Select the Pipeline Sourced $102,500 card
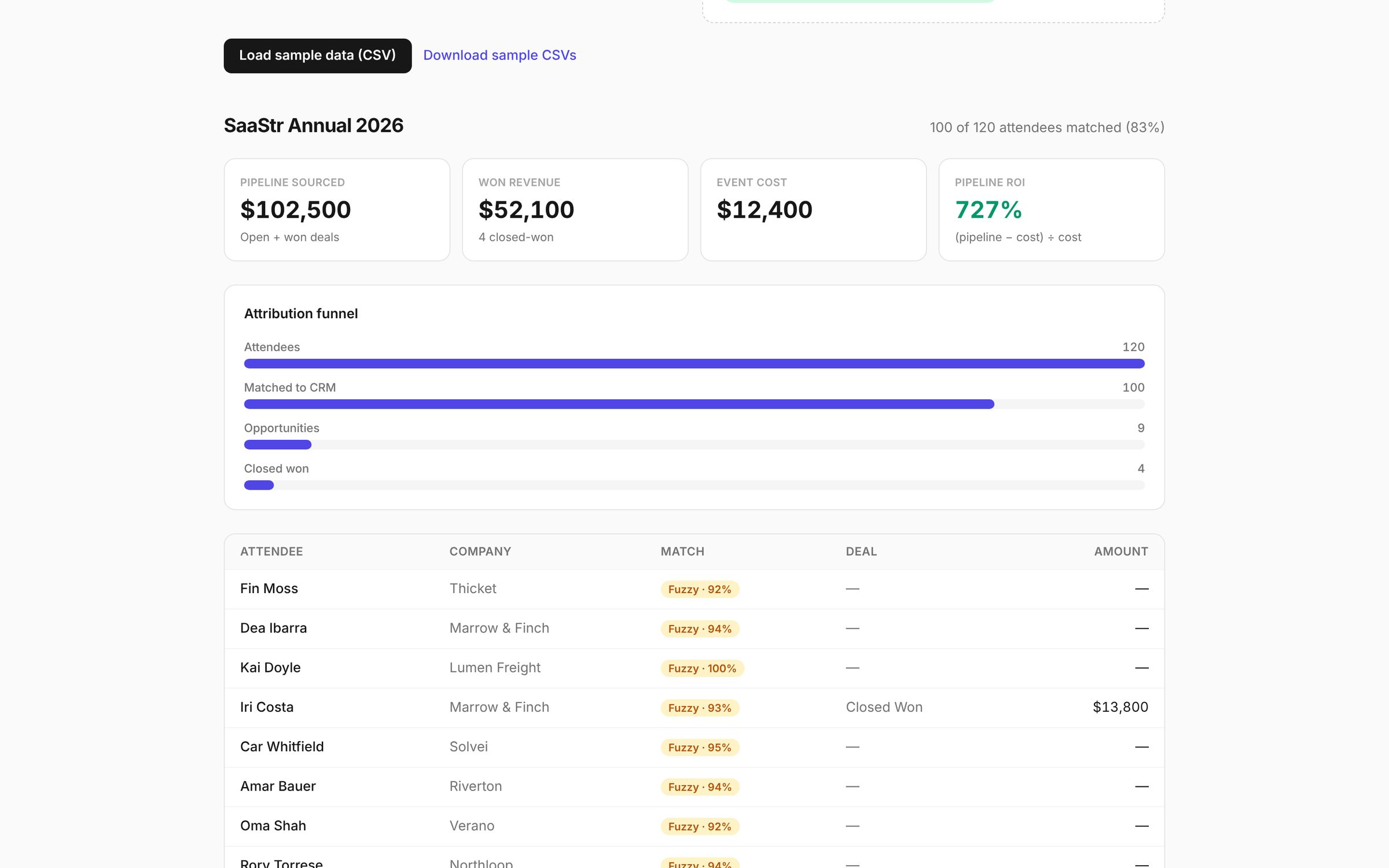 click(337, 209)
